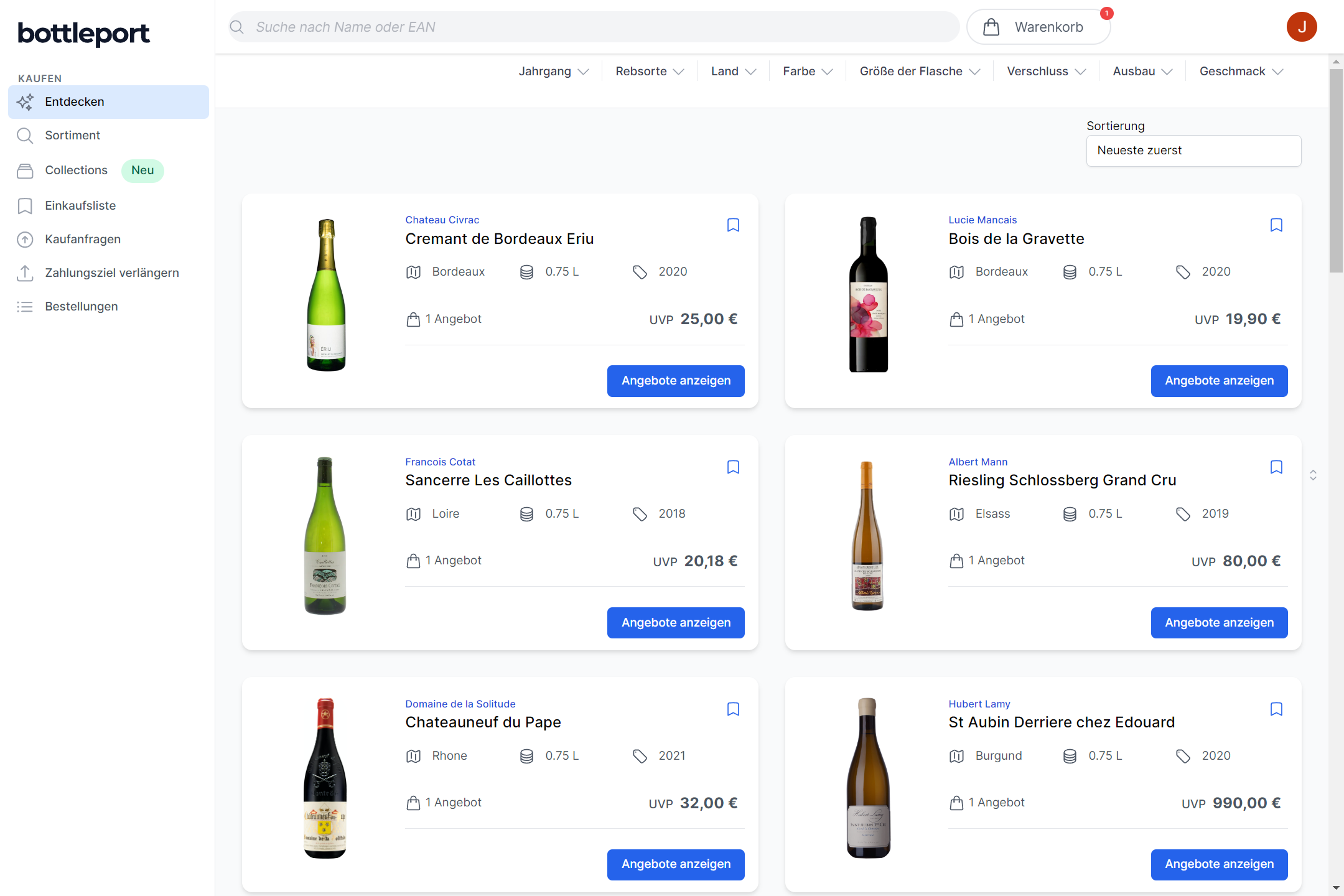Screen dimensions: 1344x896
Task: Show offers for Riesling Schlossberg Grand Cru
Action: pyautogui.click(x=1219, y=623)
